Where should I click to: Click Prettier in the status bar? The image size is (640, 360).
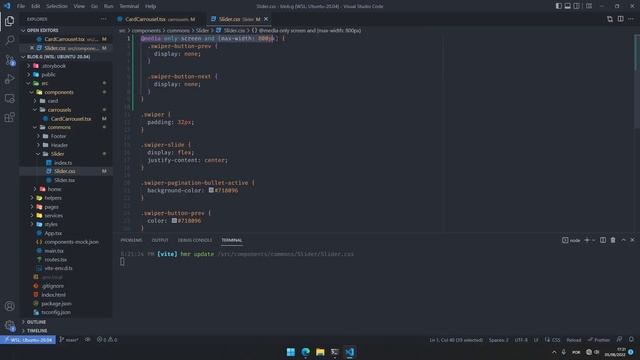pyautogui.click(x=598, y=340)
